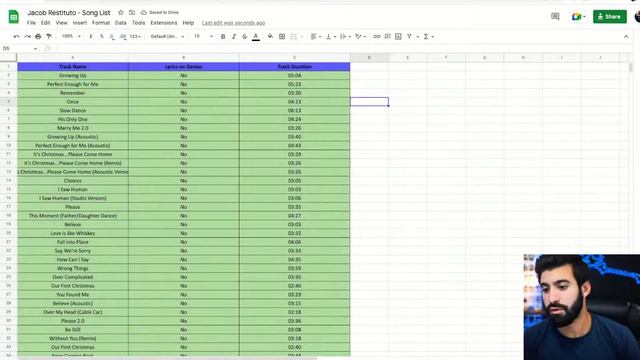
Task: Select the Track Duration header cell
Action: point(295,67)
